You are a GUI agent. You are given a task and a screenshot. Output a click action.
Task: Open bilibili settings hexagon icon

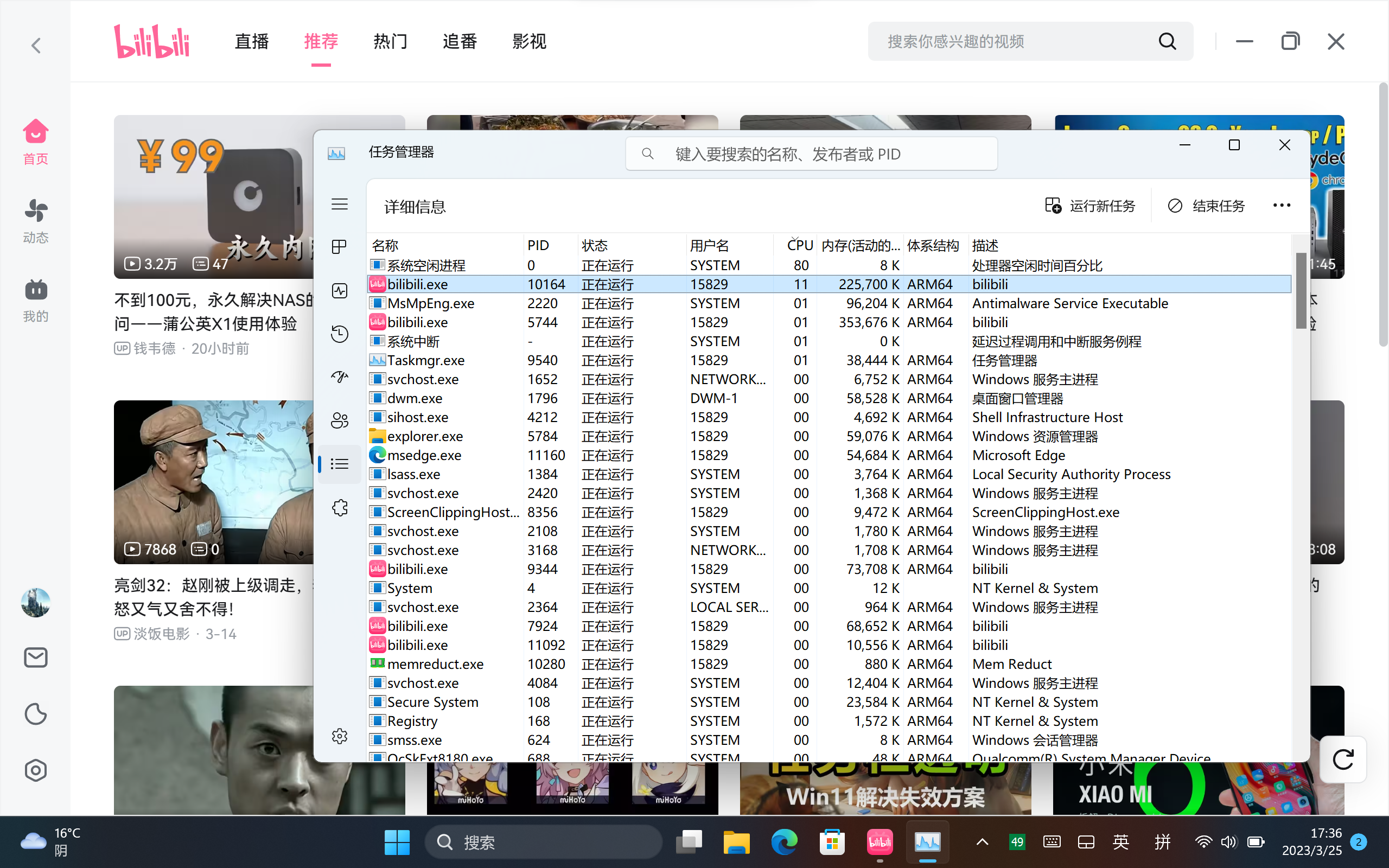(x=36, y=770)
